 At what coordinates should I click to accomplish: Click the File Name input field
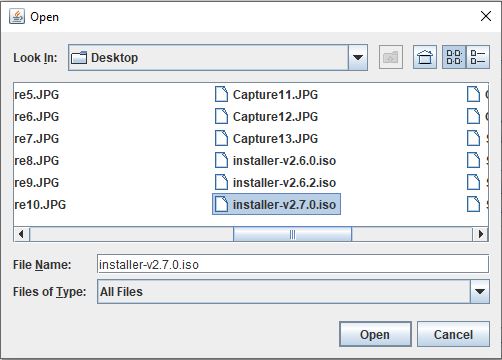click(x=293, y=264)
